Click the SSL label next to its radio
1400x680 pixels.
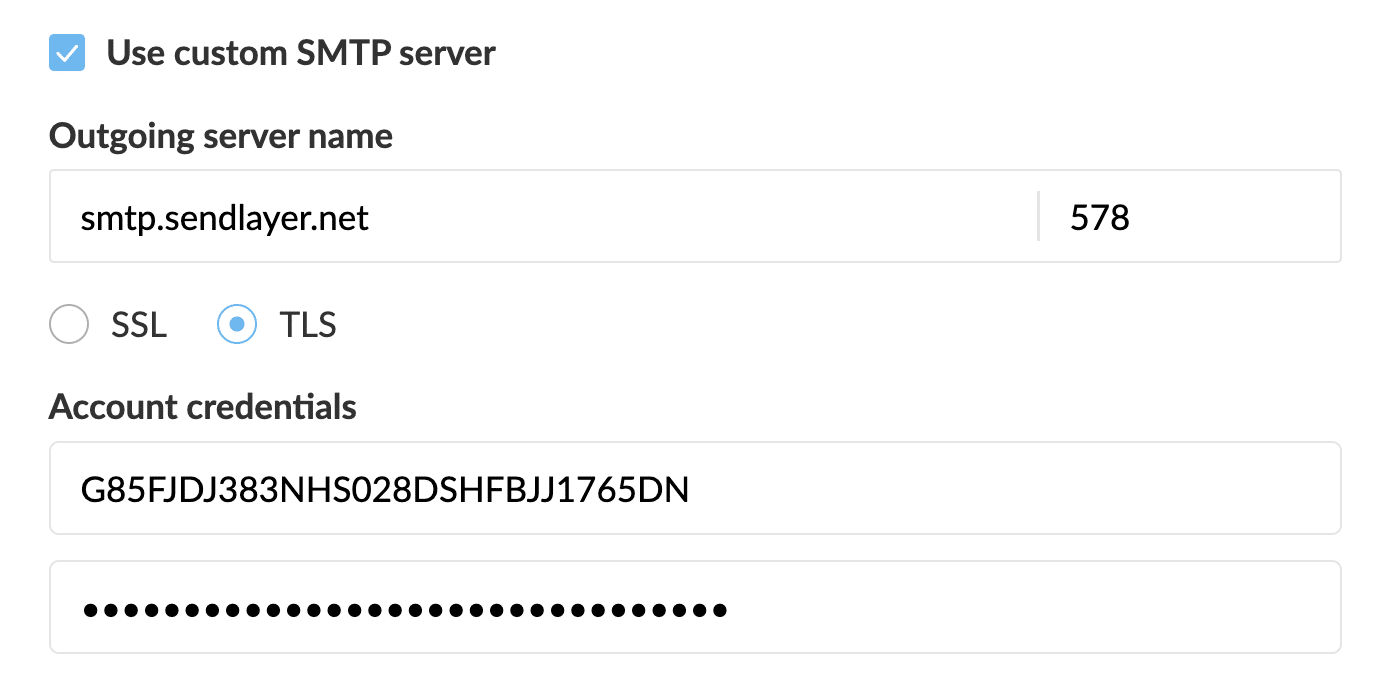138,324
